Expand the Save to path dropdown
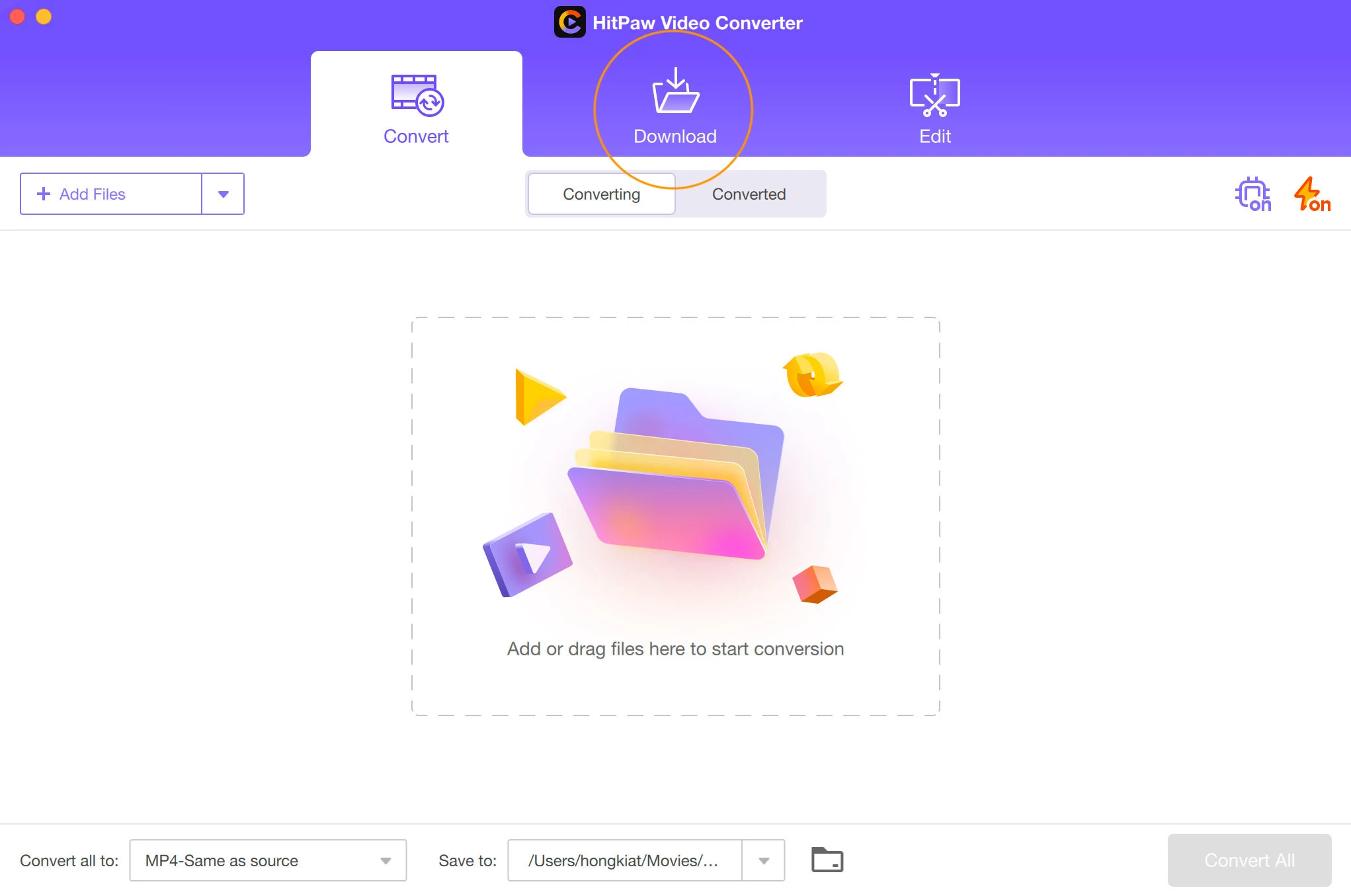This screenshot has width=1351, height=896. pyautogui.click(x=765, y=860)
